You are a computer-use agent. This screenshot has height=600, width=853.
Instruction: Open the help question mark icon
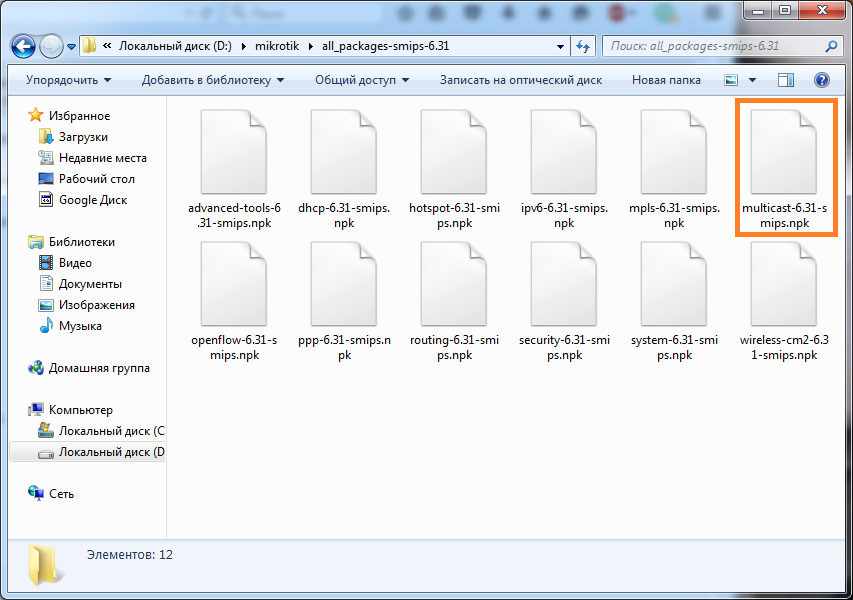pyautogui.click(x=822, y=80)
